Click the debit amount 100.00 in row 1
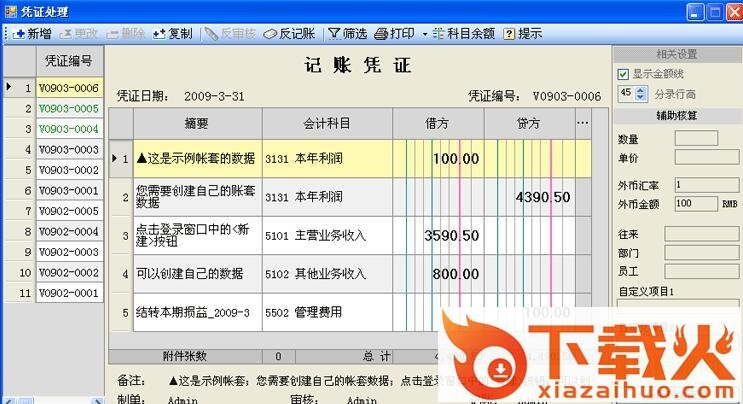Screen dimensions: 743x404 point(455,159)
